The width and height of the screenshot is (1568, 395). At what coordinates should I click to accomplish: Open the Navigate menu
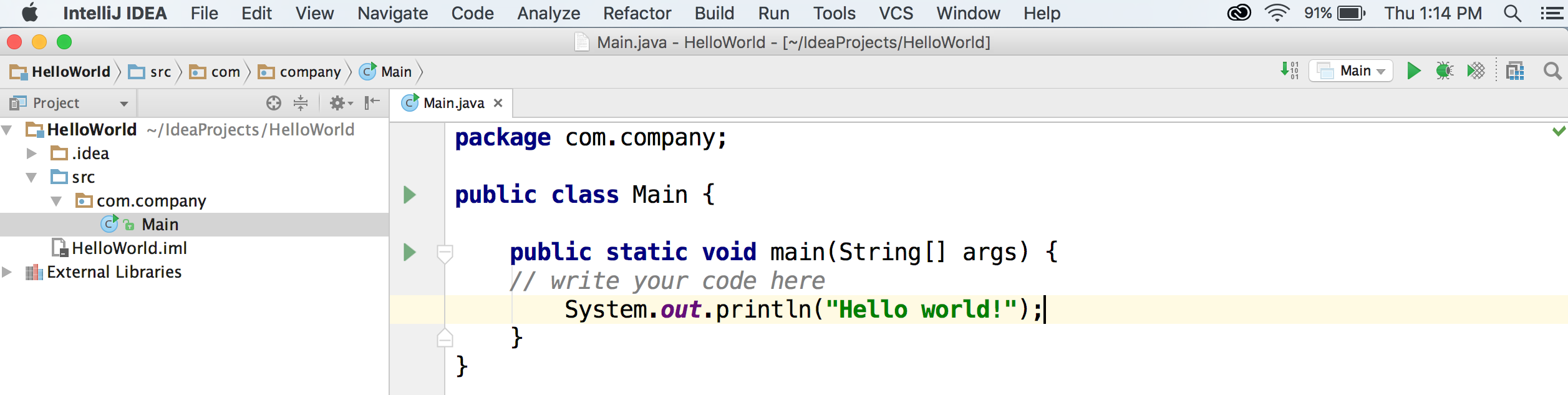[x=392, y=13]
